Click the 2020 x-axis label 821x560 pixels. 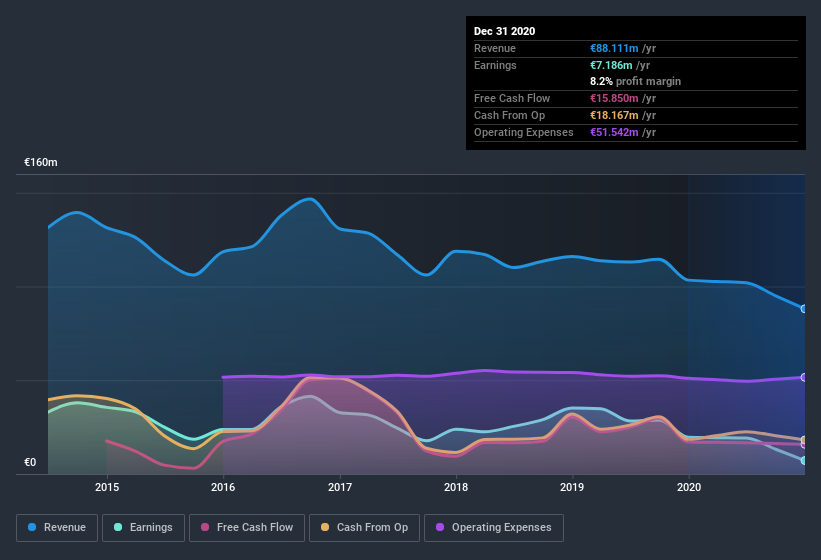pyautogui.click(x=689, y=487)
